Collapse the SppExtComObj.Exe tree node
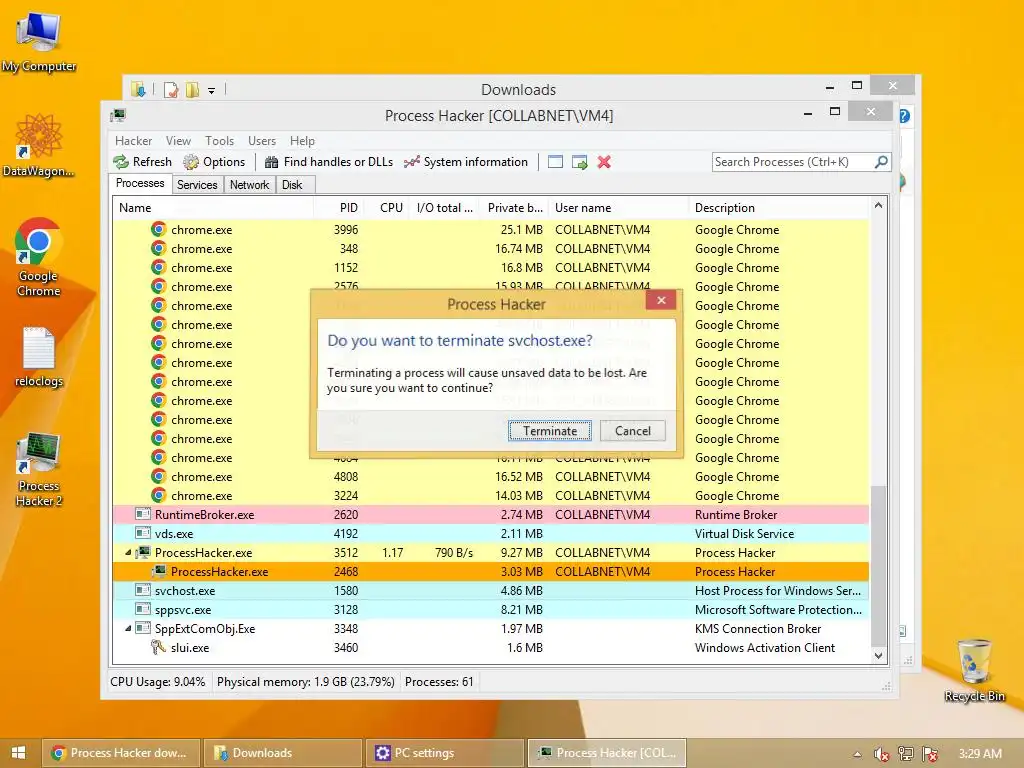The width and height of the screenshot is (1024, 768). click(128, 629)
